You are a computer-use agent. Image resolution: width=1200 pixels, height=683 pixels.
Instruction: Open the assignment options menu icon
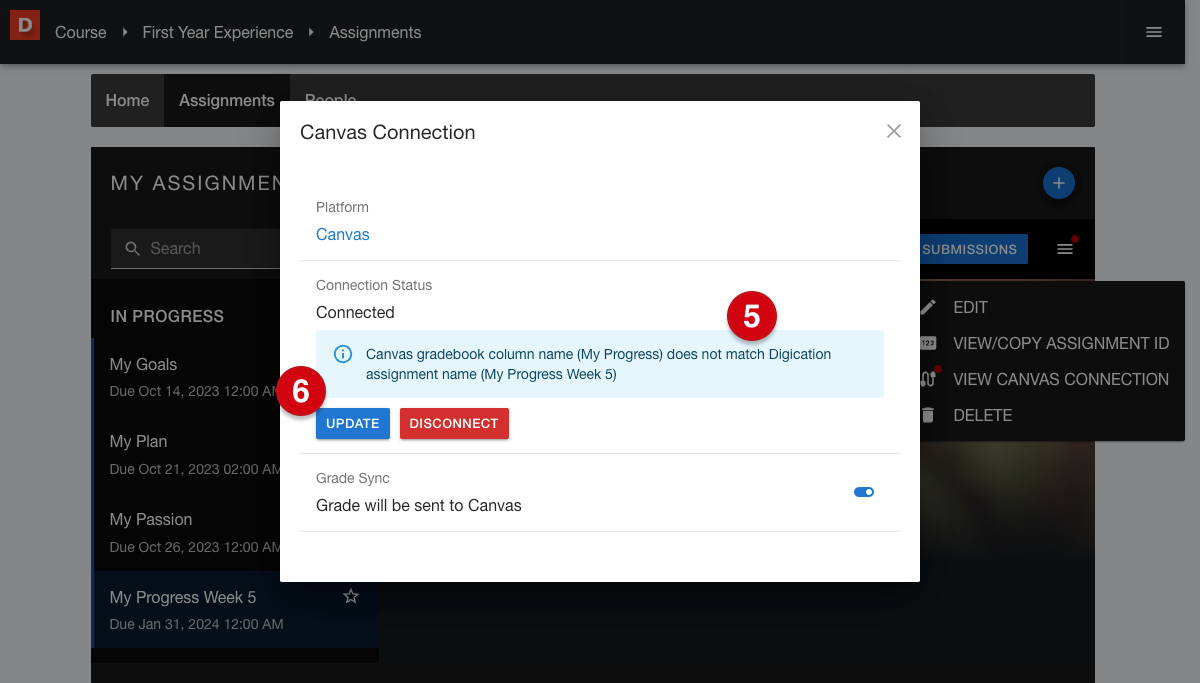[x=1065, y=249]
